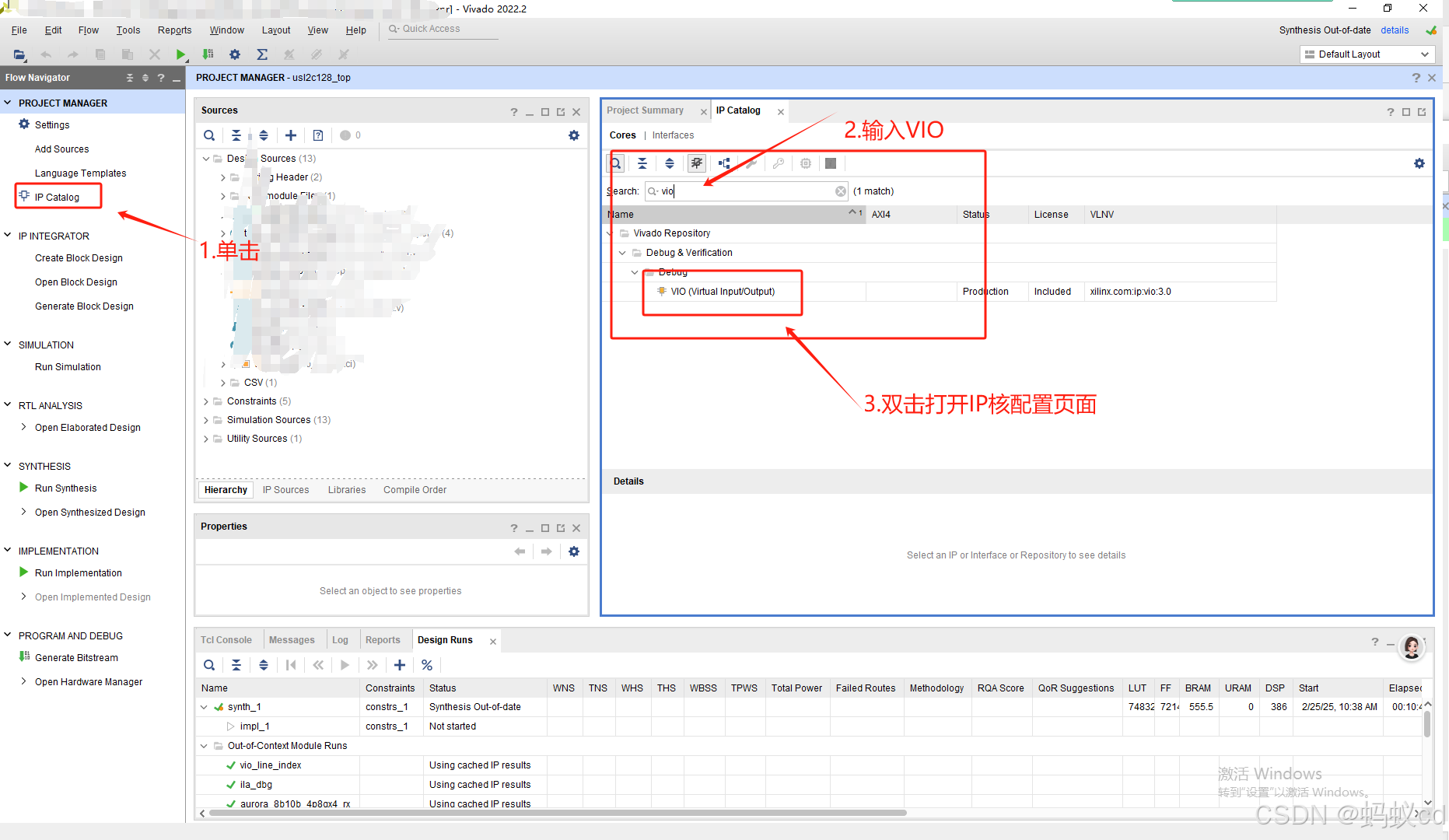Add new run with plus icon in Design Runs

tap(400, 665)
